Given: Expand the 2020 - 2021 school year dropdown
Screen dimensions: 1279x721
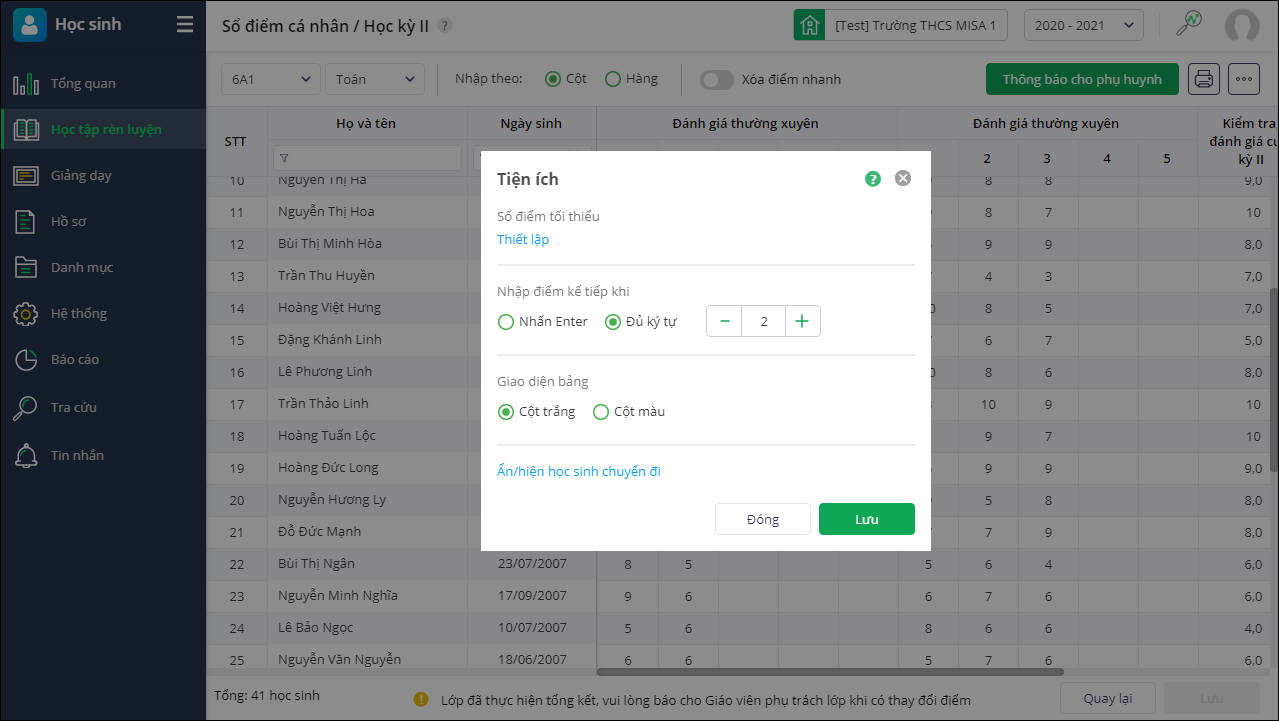Looking at the screenshot, I should [1083, 25].
